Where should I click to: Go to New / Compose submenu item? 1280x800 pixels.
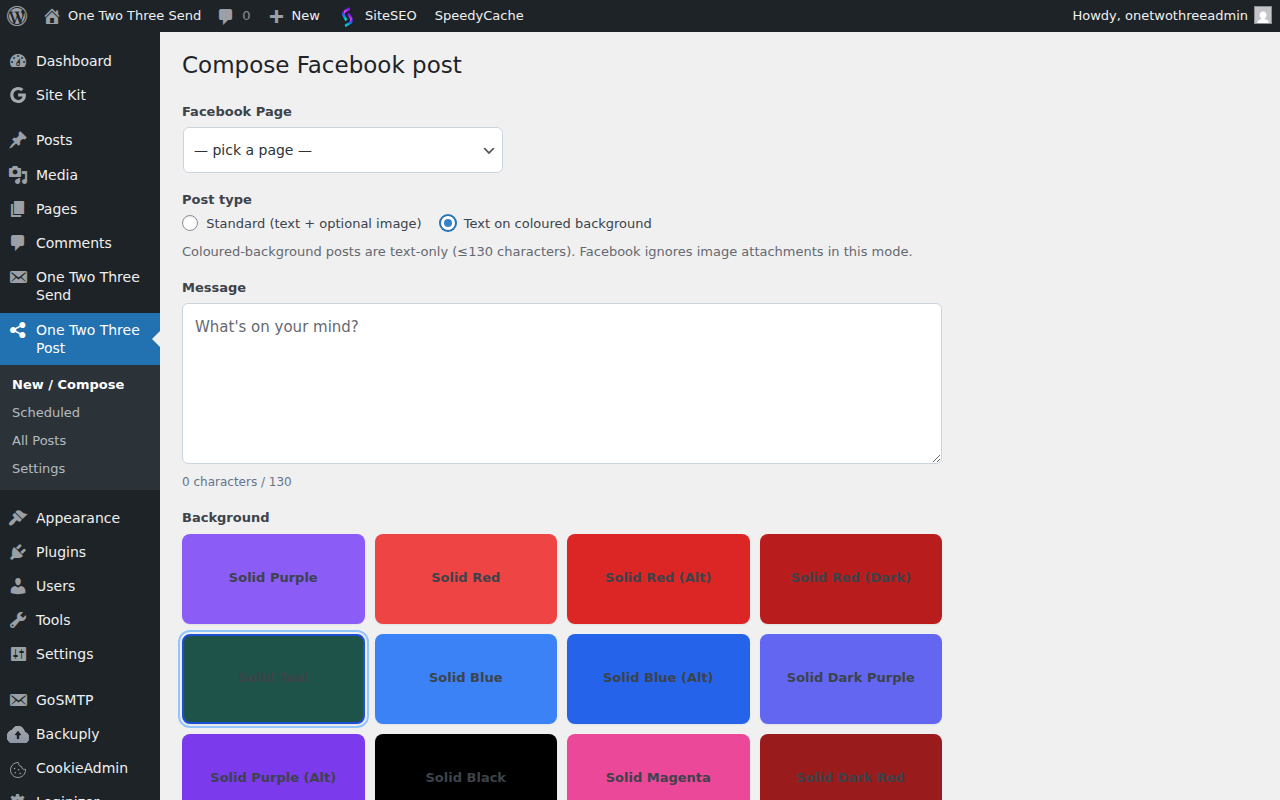[68, 384]
